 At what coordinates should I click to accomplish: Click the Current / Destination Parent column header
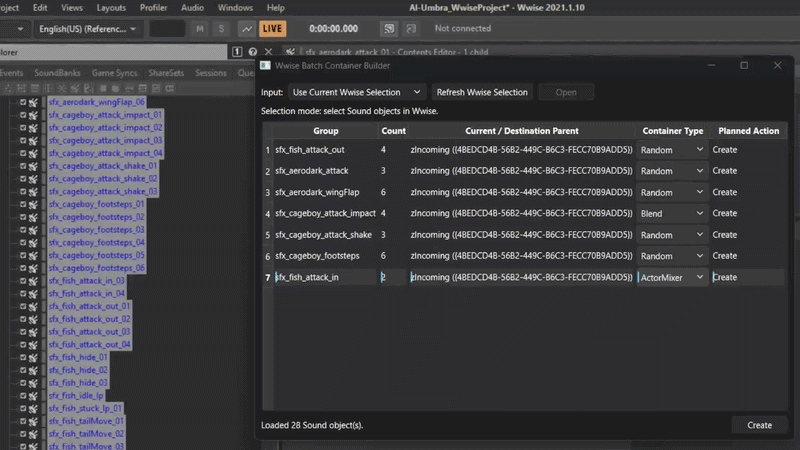click(x=521, y=131)
